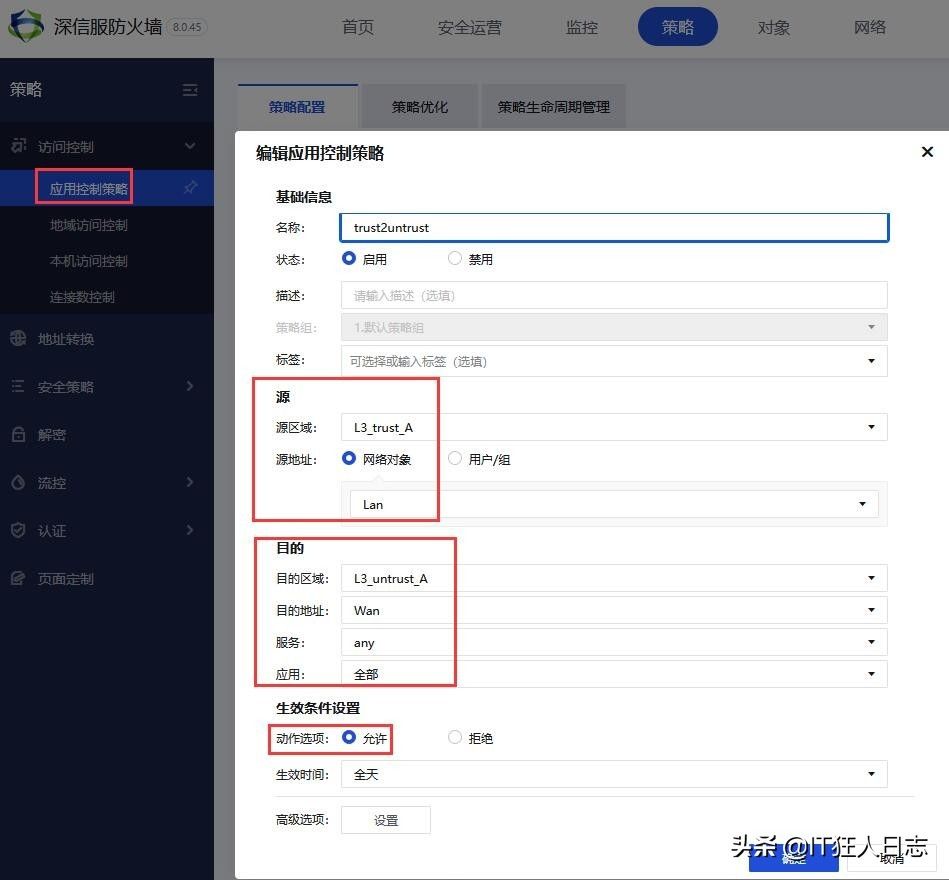Click the Sangfor firewall logo icon

pos(25,25)
